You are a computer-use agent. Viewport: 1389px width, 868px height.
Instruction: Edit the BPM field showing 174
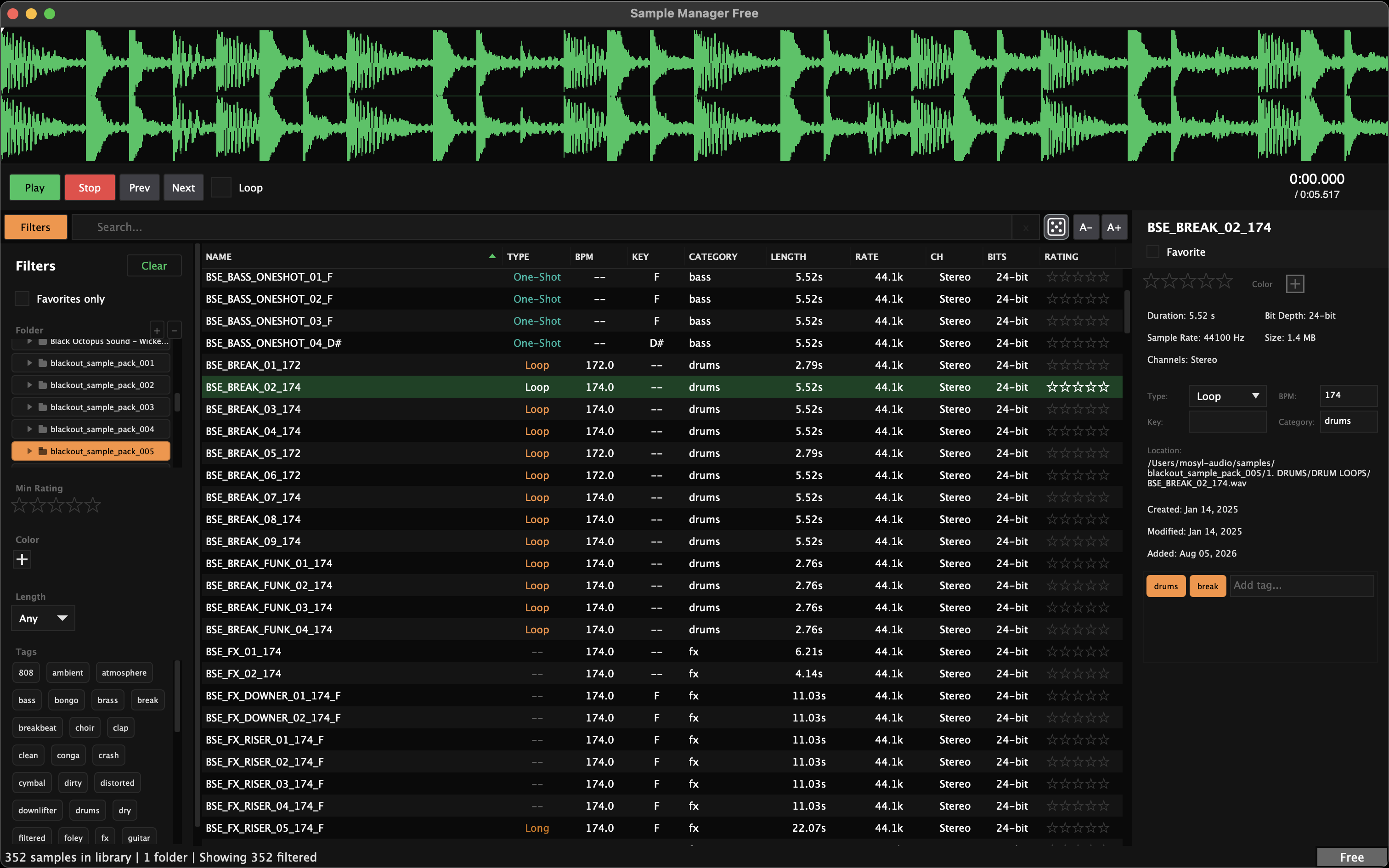click(x=1348, y=395)
